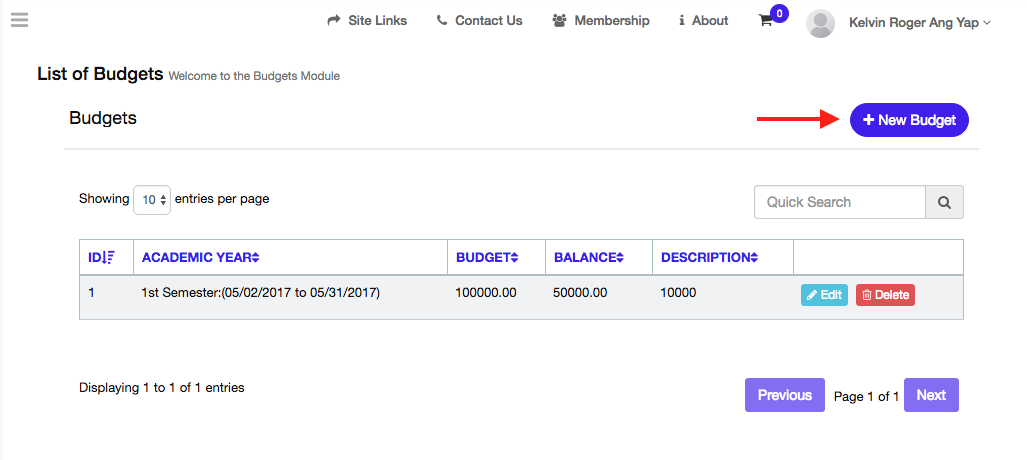Open entries per page dropdown

pos(152,199)
